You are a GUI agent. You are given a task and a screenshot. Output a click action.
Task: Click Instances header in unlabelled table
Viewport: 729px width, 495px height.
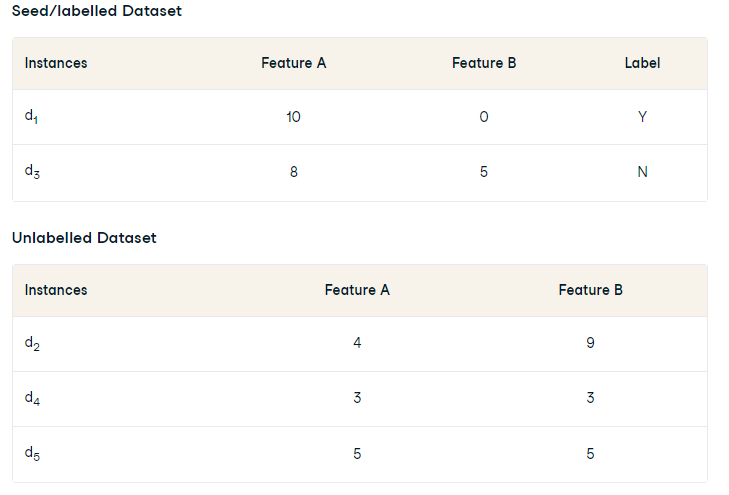coord(56,290)
